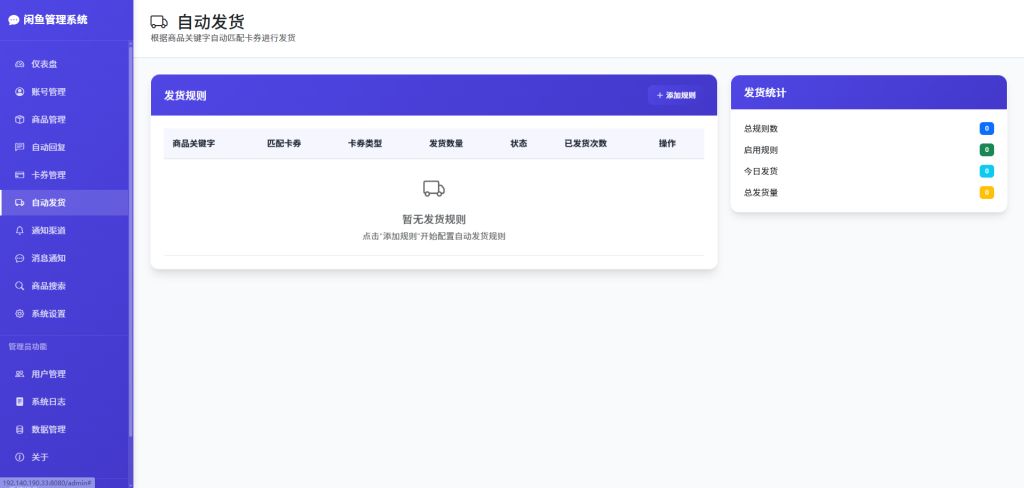Click the truck icon beside 自动发货 in sidebar
Screen dimensions: 1024x488
pos(20,203)
